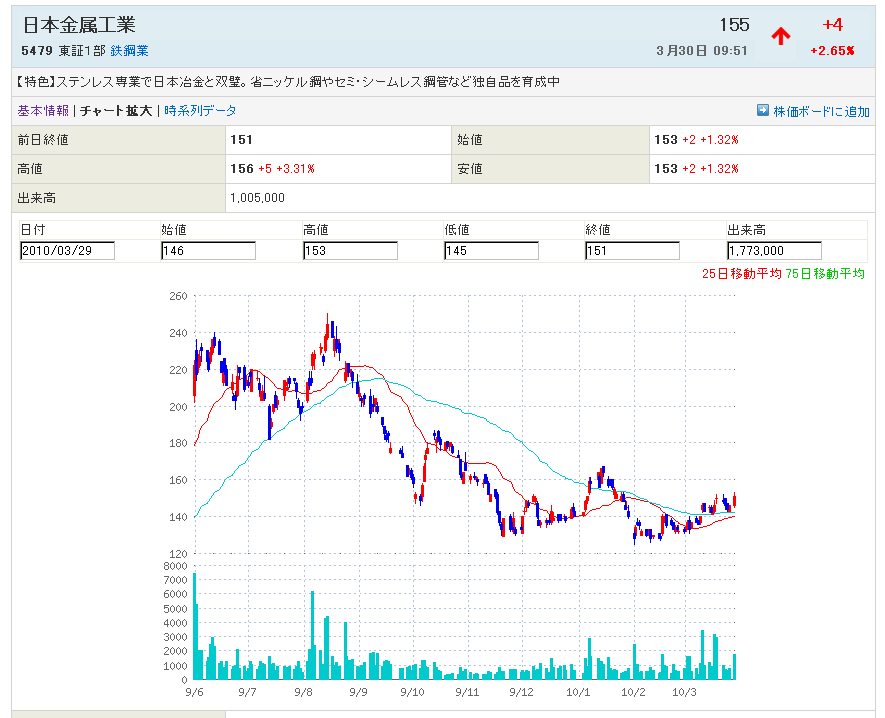This screenshot has height=718, width=885.
Task: Focus the 始値 field showing 146
Action: coord(208,251)
